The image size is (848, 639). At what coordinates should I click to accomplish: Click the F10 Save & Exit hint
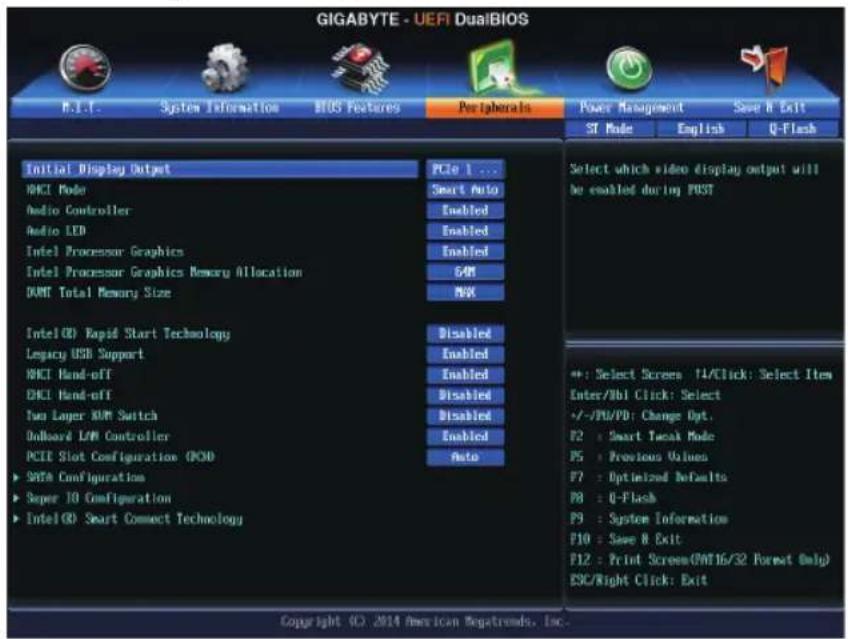pyautogui.click(x=626, y=539)
